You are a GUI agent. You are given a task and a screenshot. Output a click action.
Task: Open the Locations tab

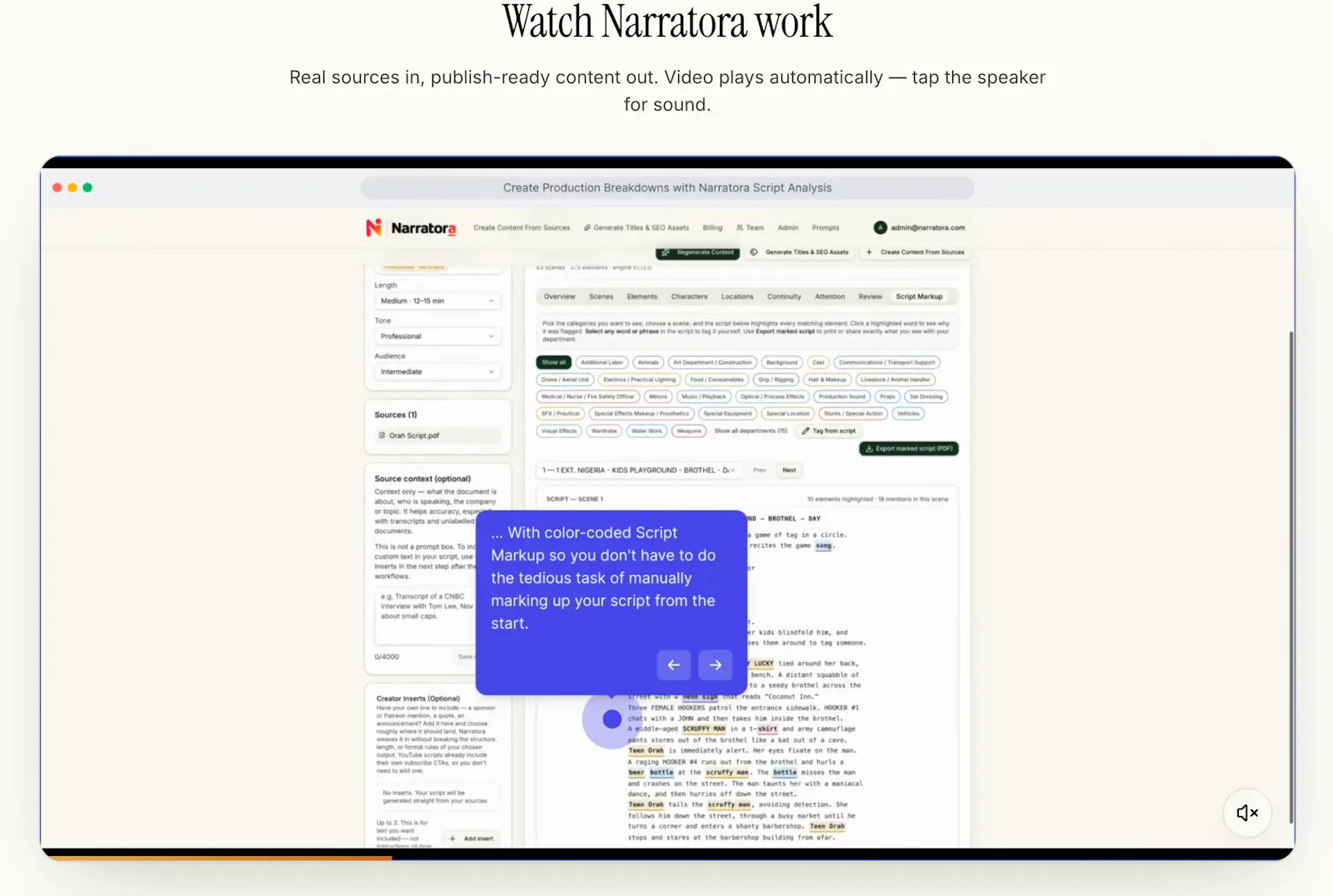737,296
